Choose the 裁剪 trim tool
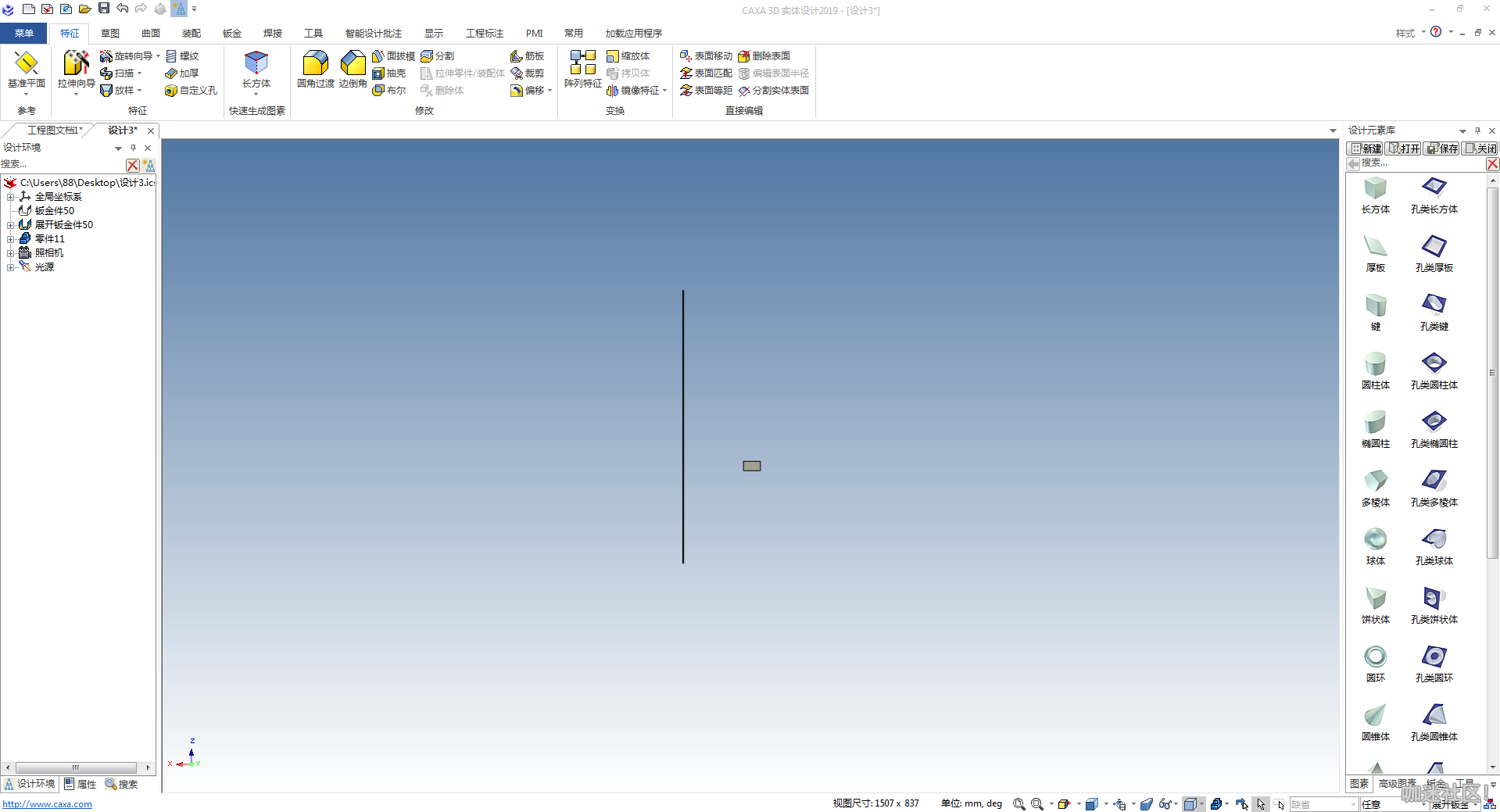This screenshot has height=812, width=1500. 527,73
